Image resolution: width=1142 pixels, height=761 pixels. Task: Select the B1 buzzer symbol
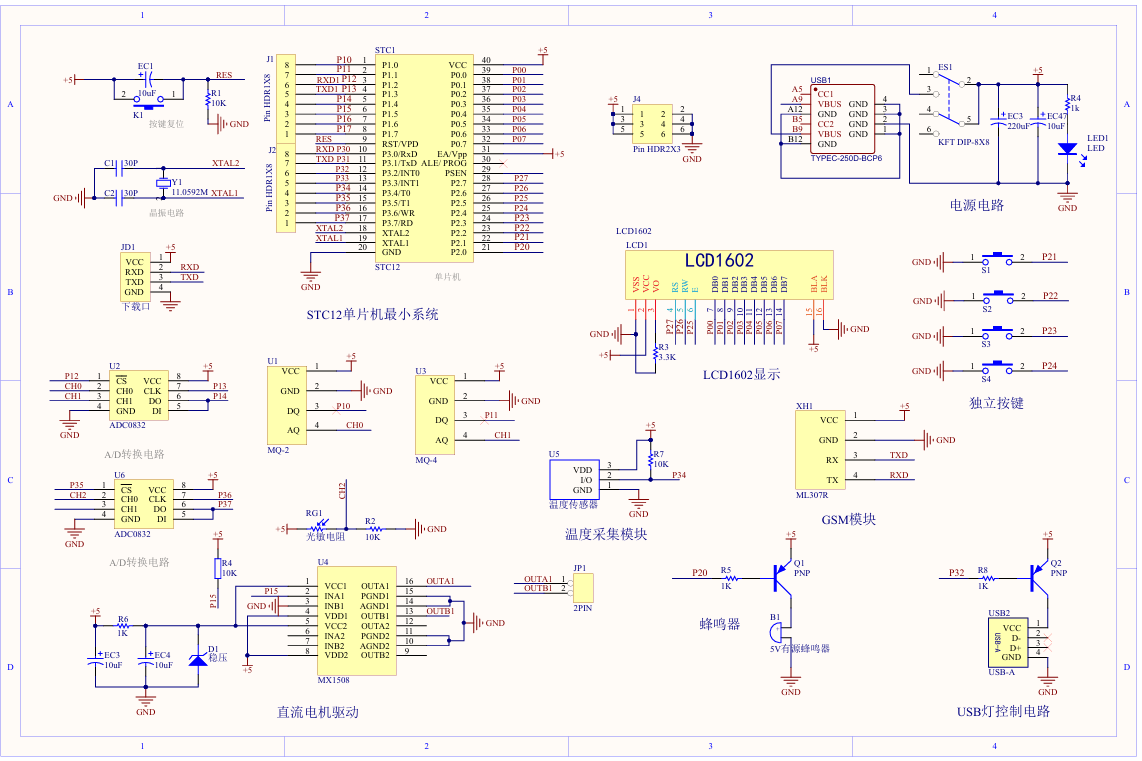coord(776,633)
